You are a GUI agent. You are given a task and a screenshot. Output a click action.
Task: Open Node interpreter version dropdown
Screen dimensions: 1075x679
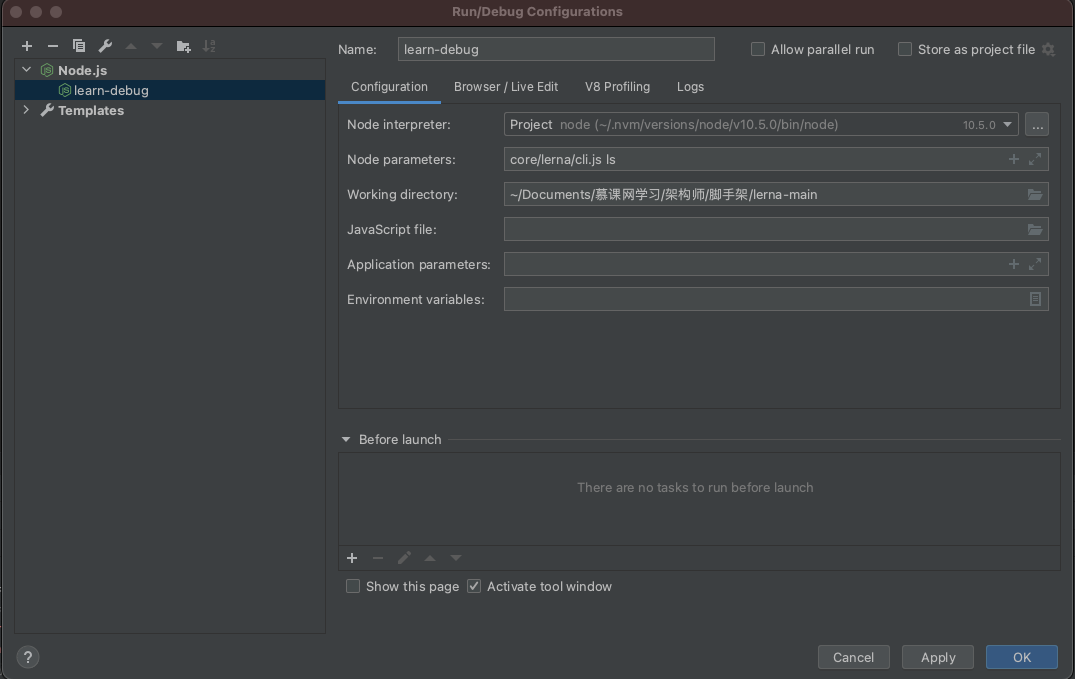tap(1007, 125)
